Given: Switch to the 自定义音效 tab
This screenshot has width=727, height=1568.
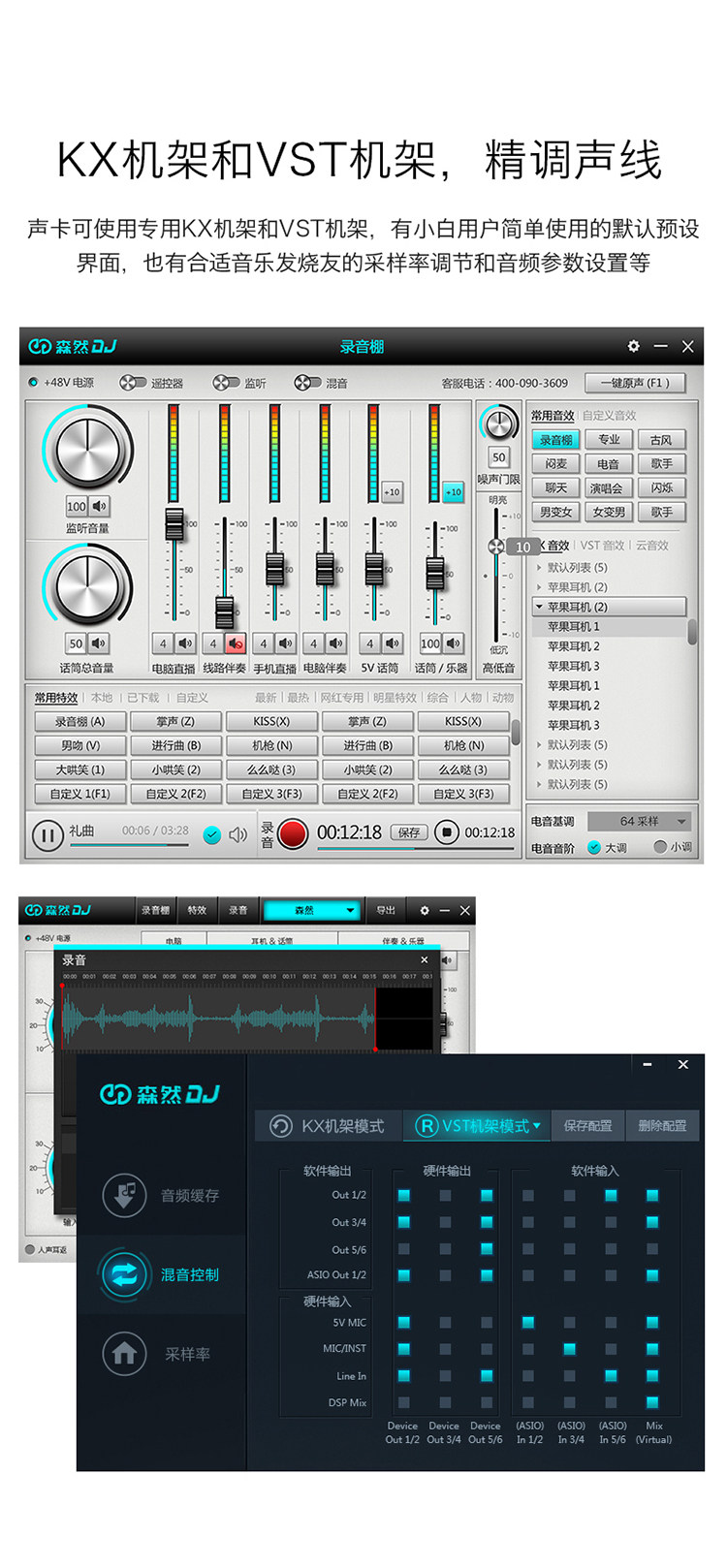Looking at the screenshot, I should (610, 415).
